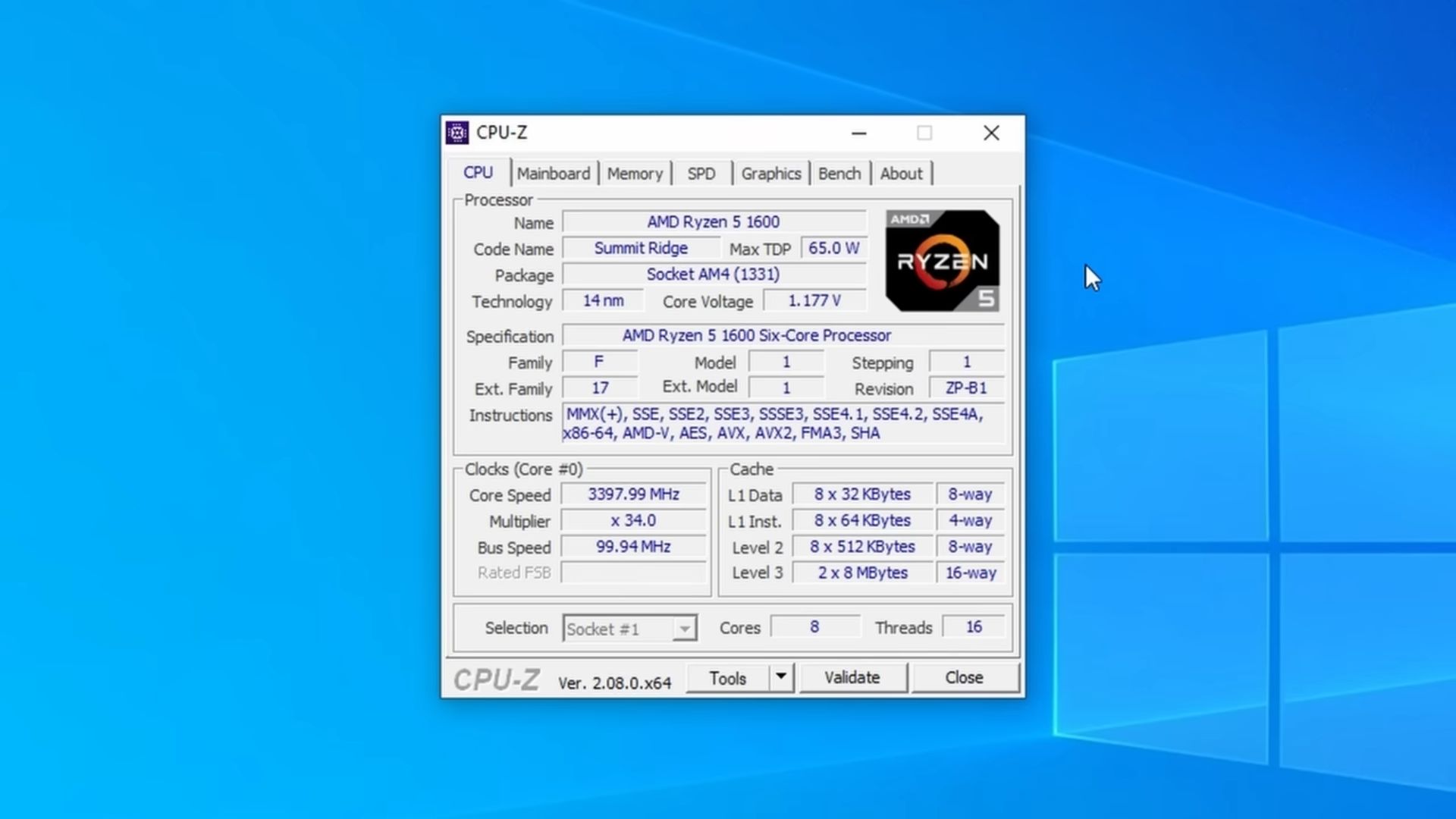Screen dimensions: 1456x819
Task: Click L1 Inst. value '8 x 64 KBytes'
Action: 862,521
